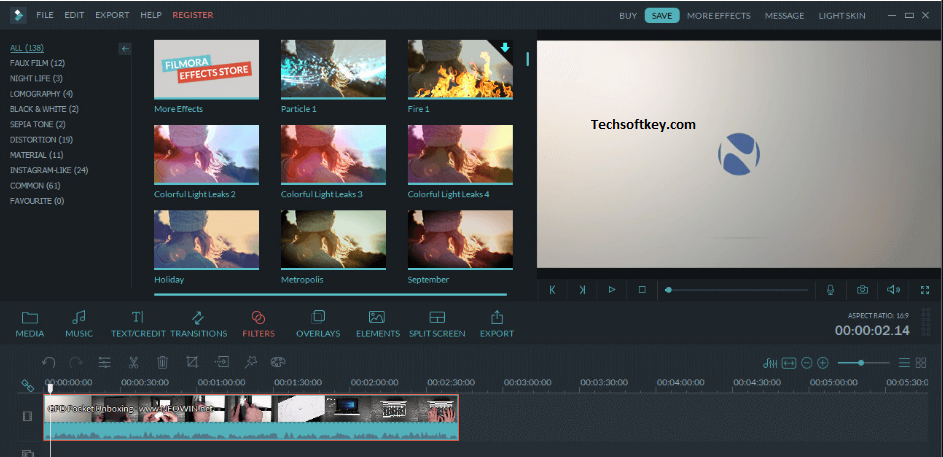Select the LOMOGRAPHY (4) category
Viewport: 943px width, 457px height.
[x=41, y=94]
